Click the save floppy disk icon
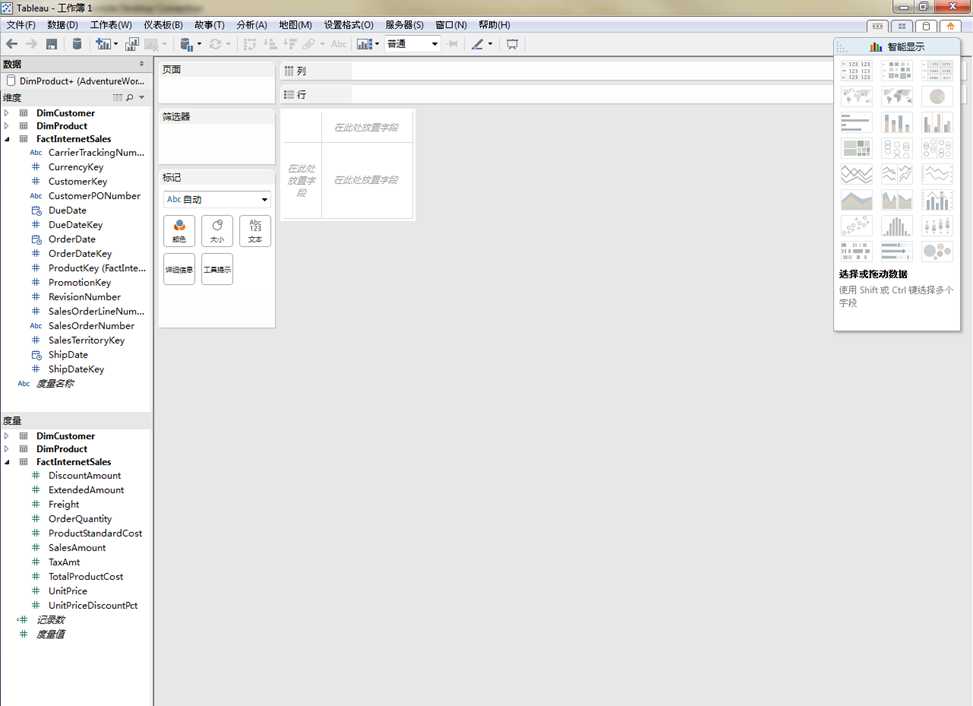Viewport: 973px width, 706px height. tap(52, 44)
